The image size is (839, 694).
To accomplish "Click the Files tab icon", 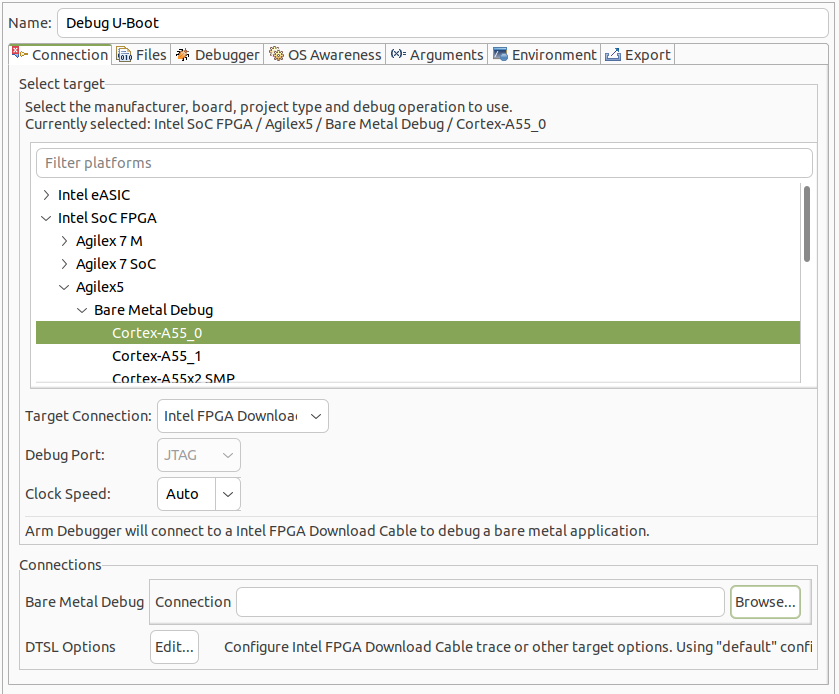I will click(123, 55).
